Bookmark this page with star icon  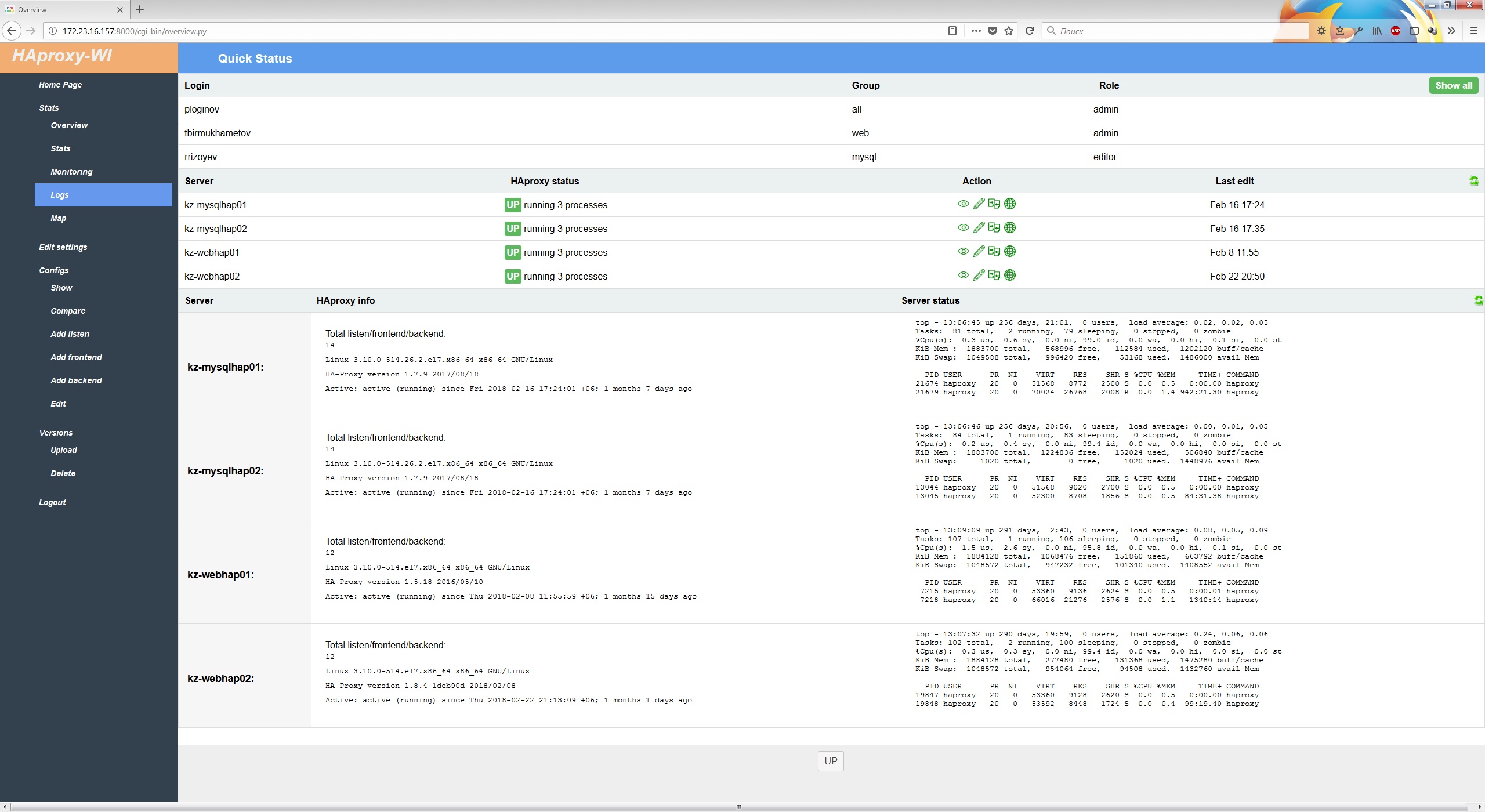coord(1009,31)
